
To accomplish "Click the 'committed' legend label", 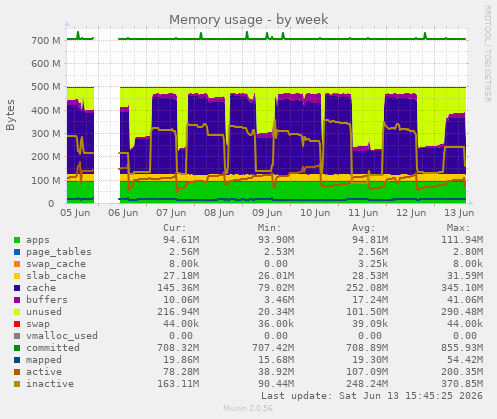I will tap(53, 348).
